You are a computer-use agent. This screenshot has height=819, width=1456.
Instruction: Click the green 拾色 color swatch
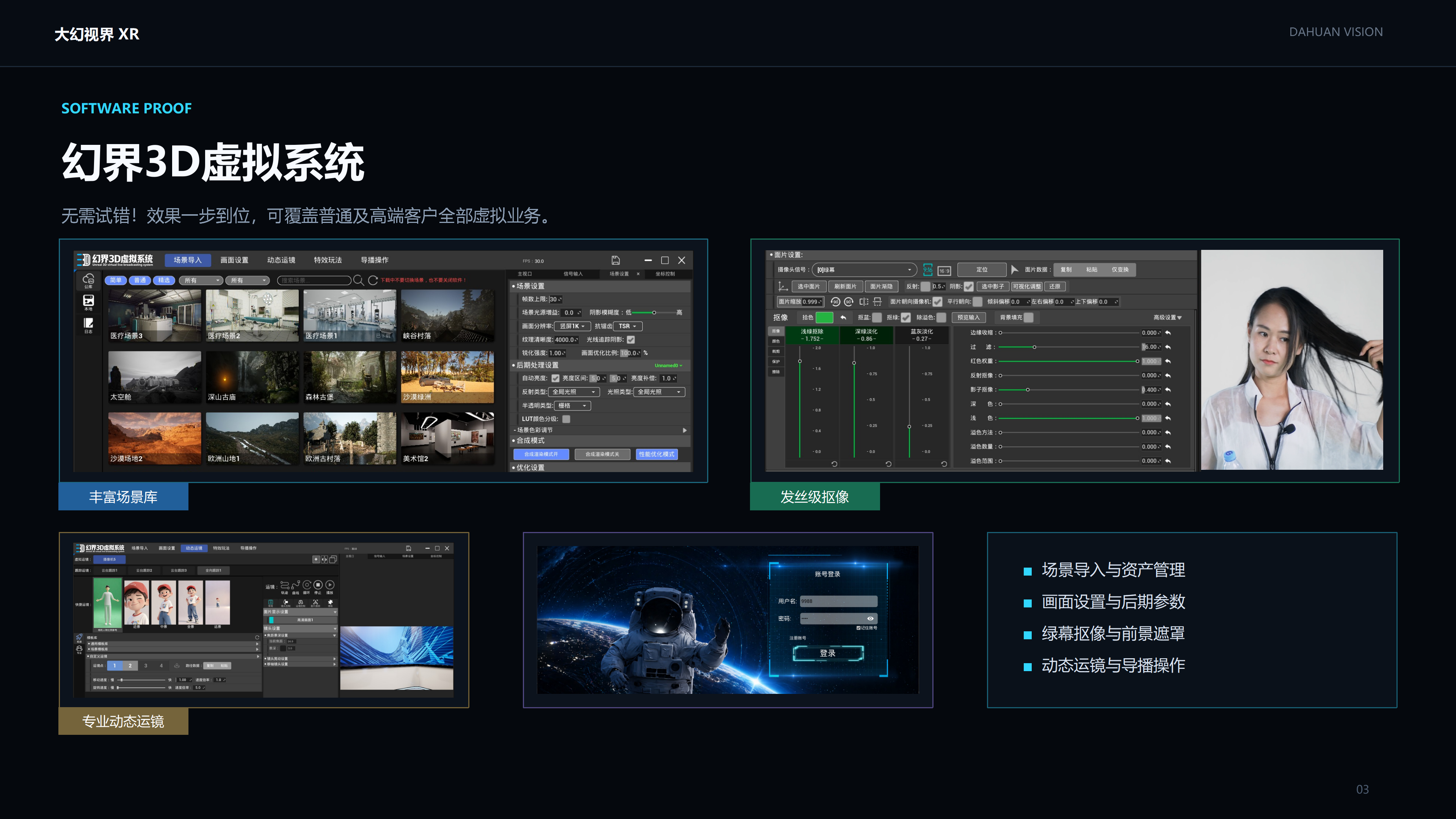coord(824,318)
